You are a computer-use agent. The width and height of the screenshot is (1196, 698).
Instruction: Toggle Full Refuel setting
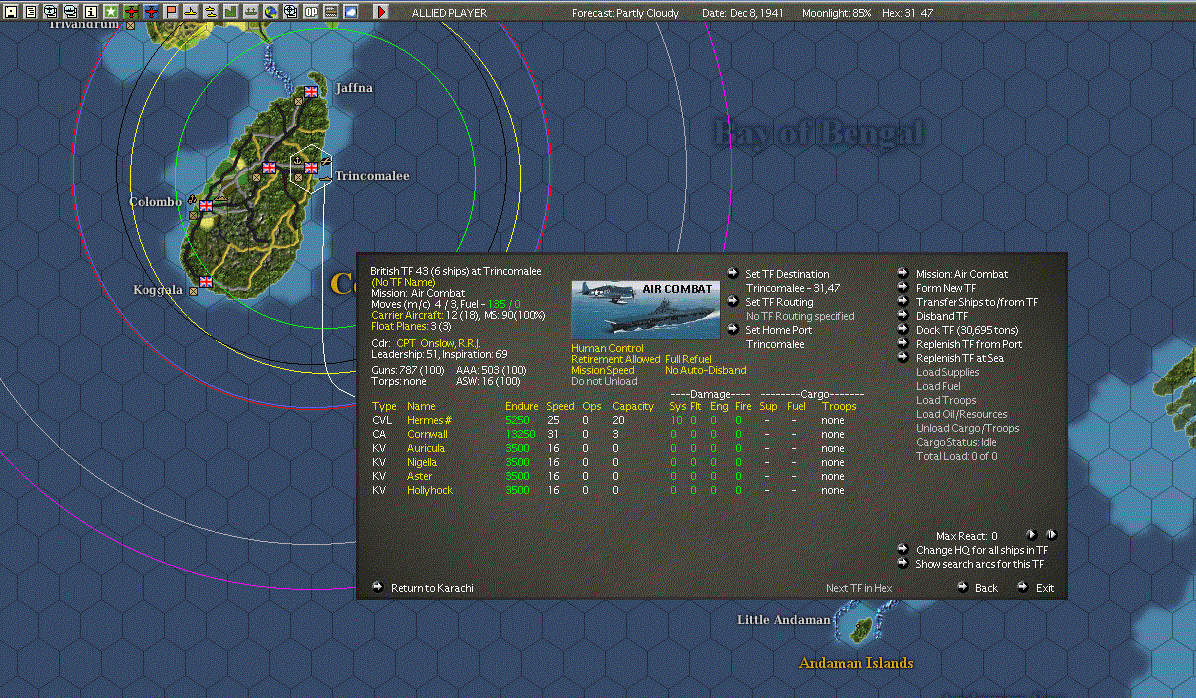[688, 359]
